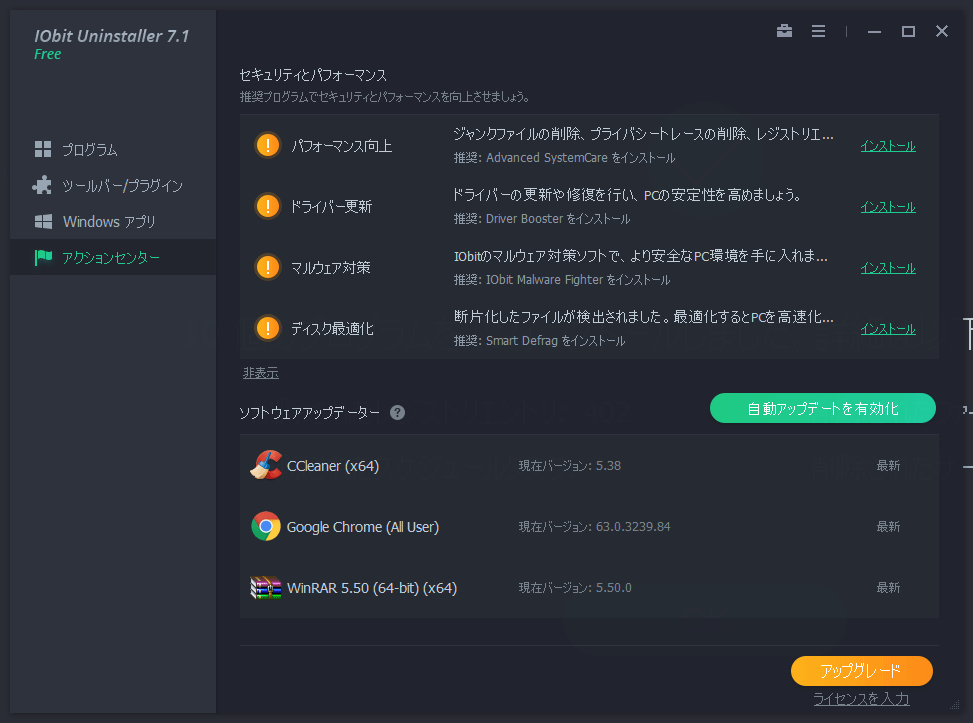The width and height of the screenshot is (973, 723).
Task: Click the Chrome version 63.0.3239.84 text
Action: pyautogui.click(x=594, y=526)
